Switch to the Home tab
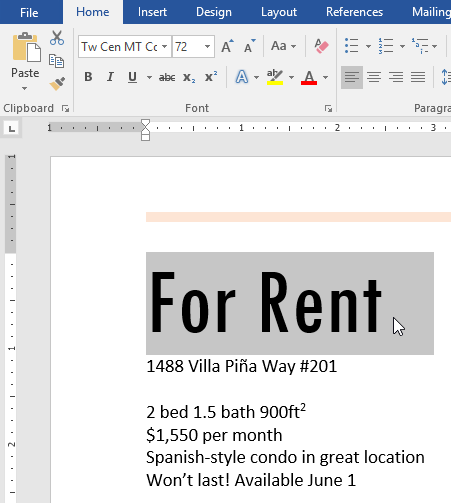 point(93,12)
